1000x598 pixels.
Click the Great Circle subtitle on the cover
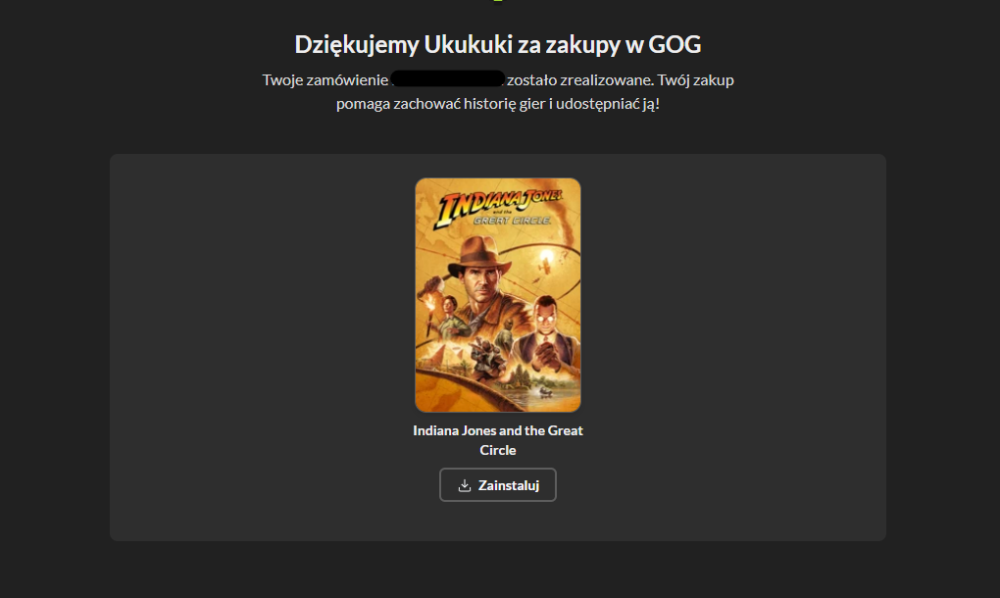pyautogui.click(x=513, y=221)
